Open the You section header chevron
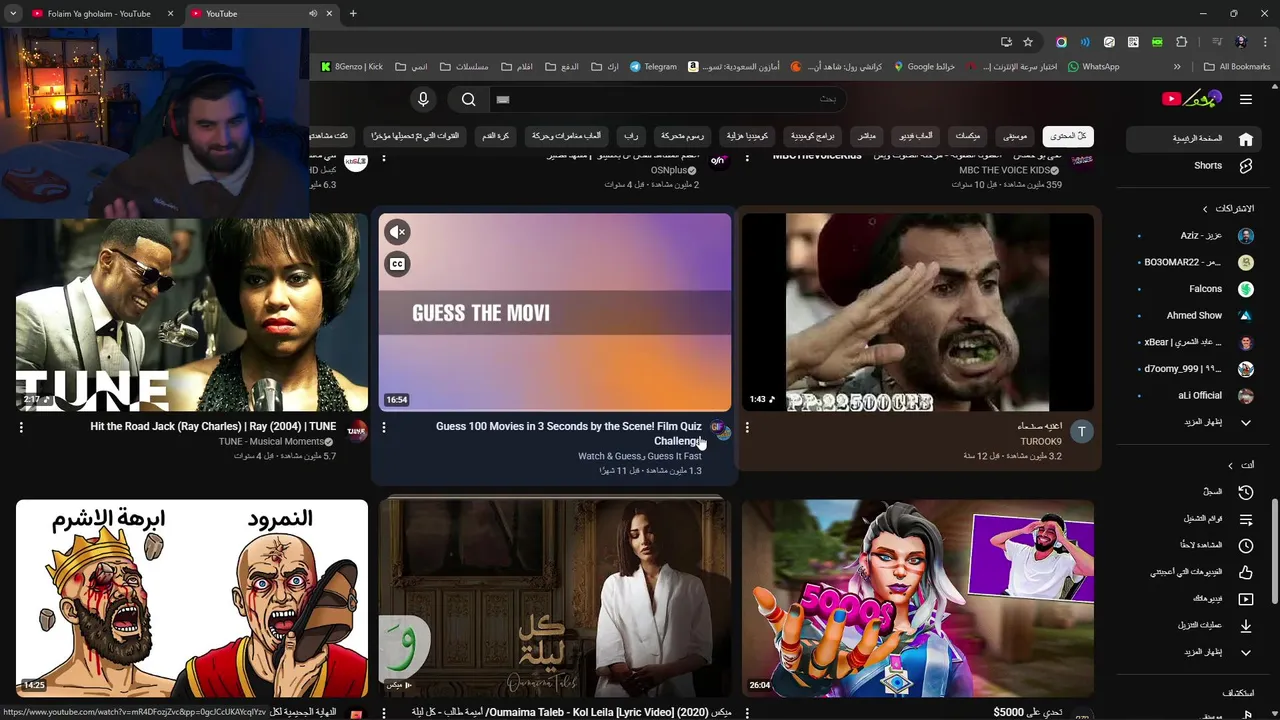This screenshot has width=1280, height=720. [1230, 465]
